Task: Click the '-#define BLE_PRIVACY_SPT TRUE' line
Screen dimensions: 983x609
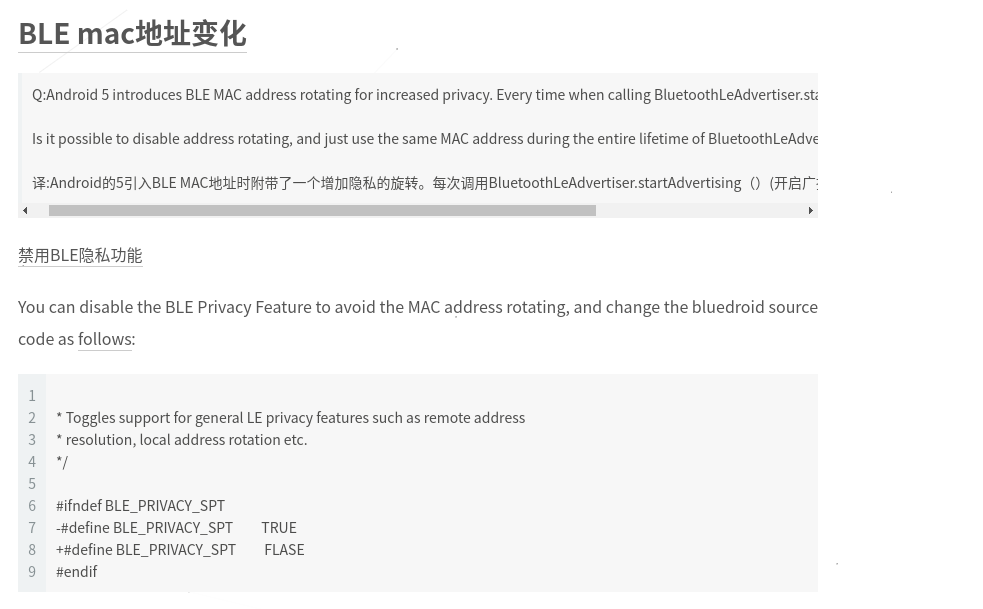Action: click(176, 527)
